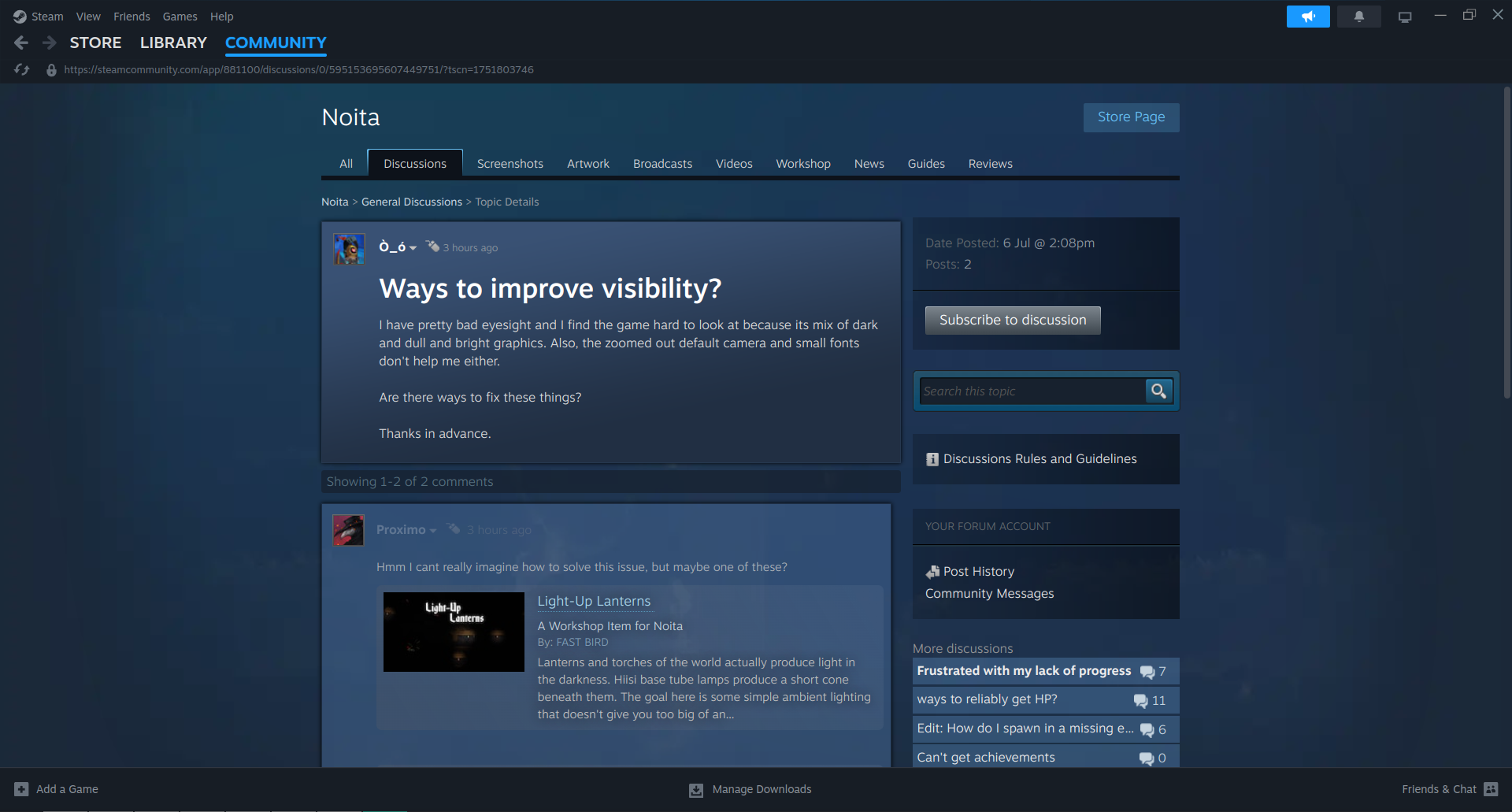This screenshot has height=812, width=1512.
Task: Click Add a Game label
Action: tap(67, 789)
